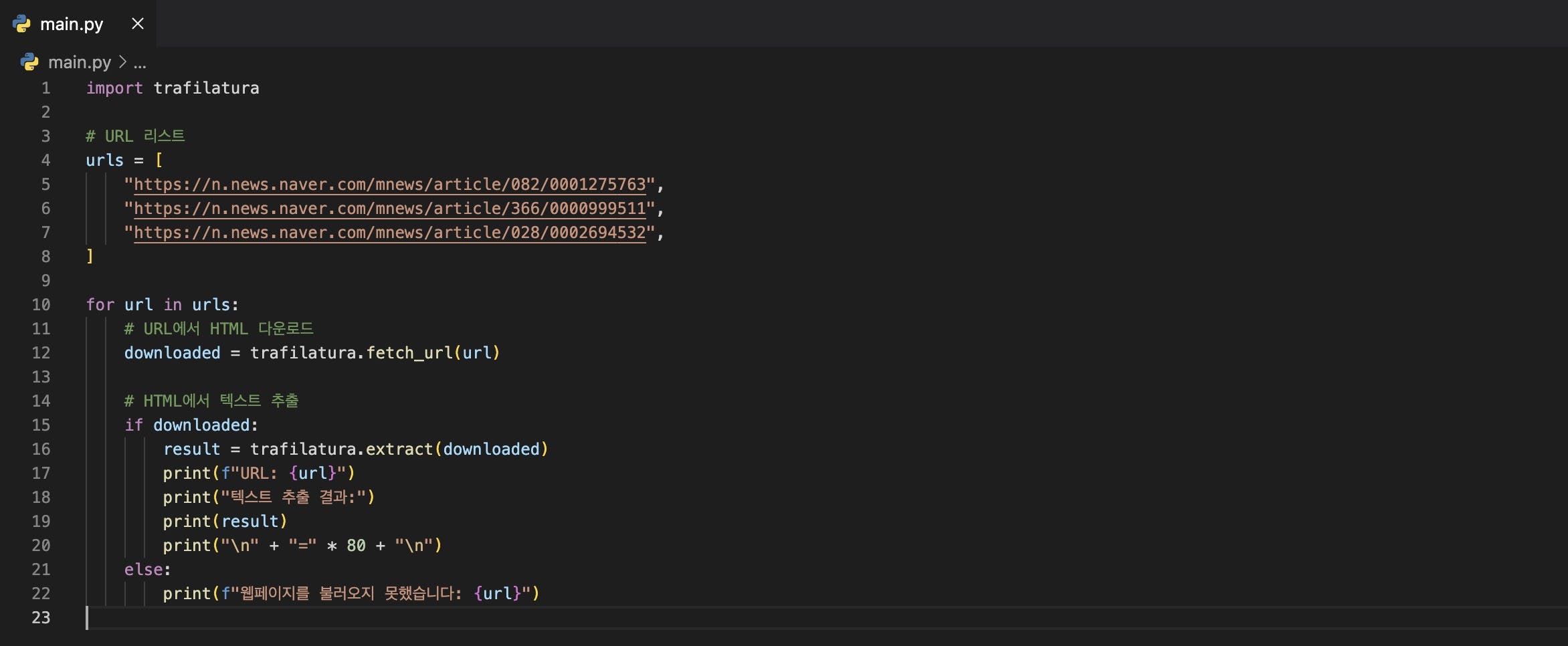Click line number 21 at the else statement
The image size is (1568, 646).
click(x=41, y=570)
